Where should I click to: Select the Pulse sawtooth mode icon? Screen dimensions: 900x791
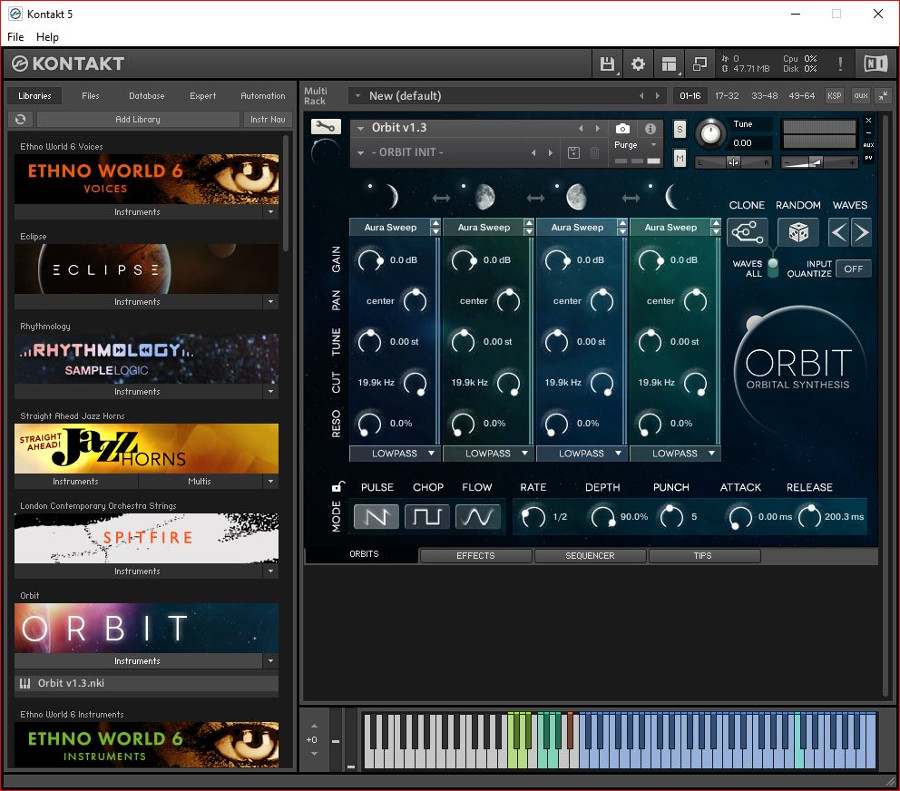tap(376, 517)
